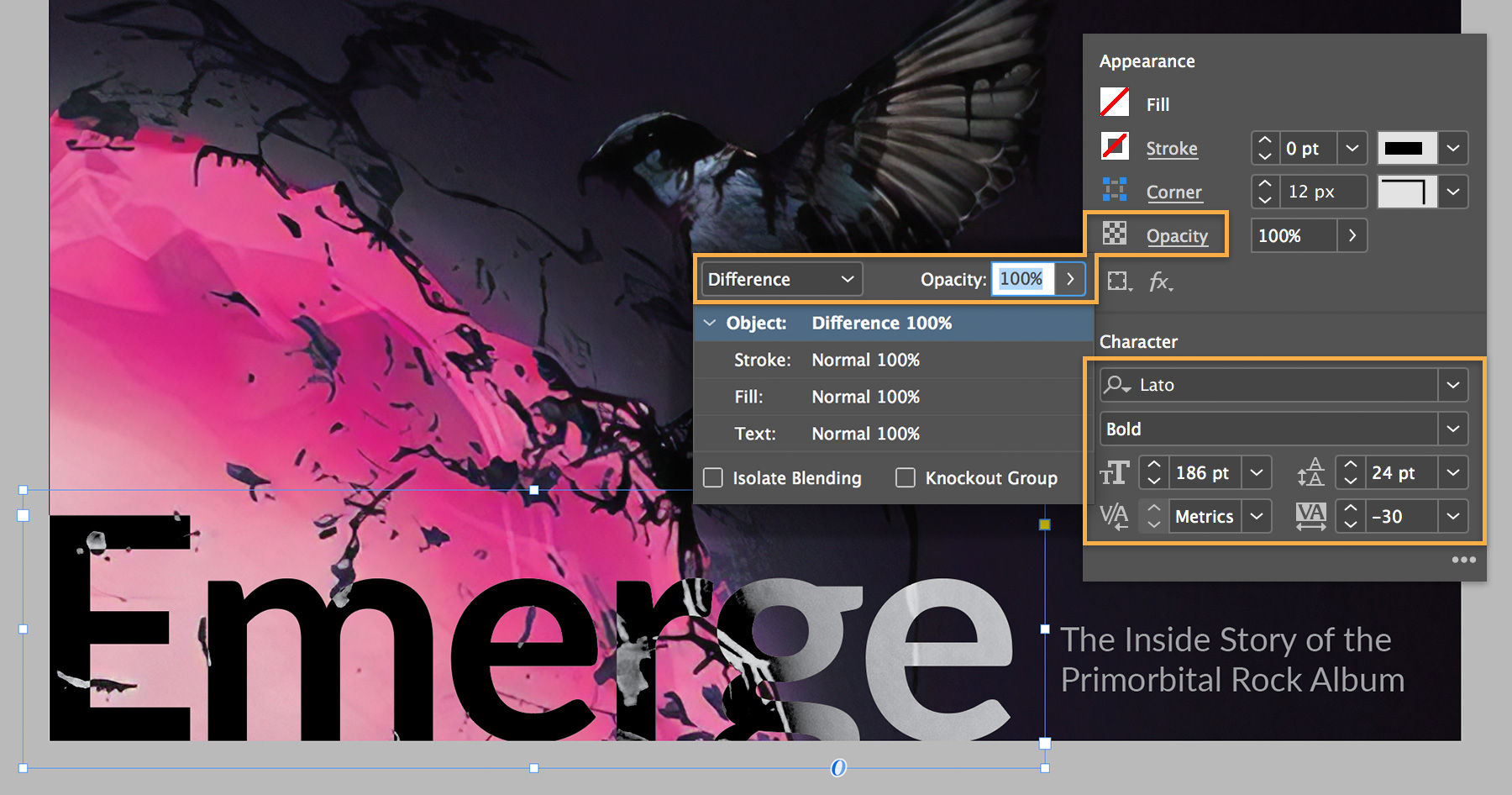Click the clipping mask icon beside fx
This screenshot has width=1512, height=795.
point(1118,282)
